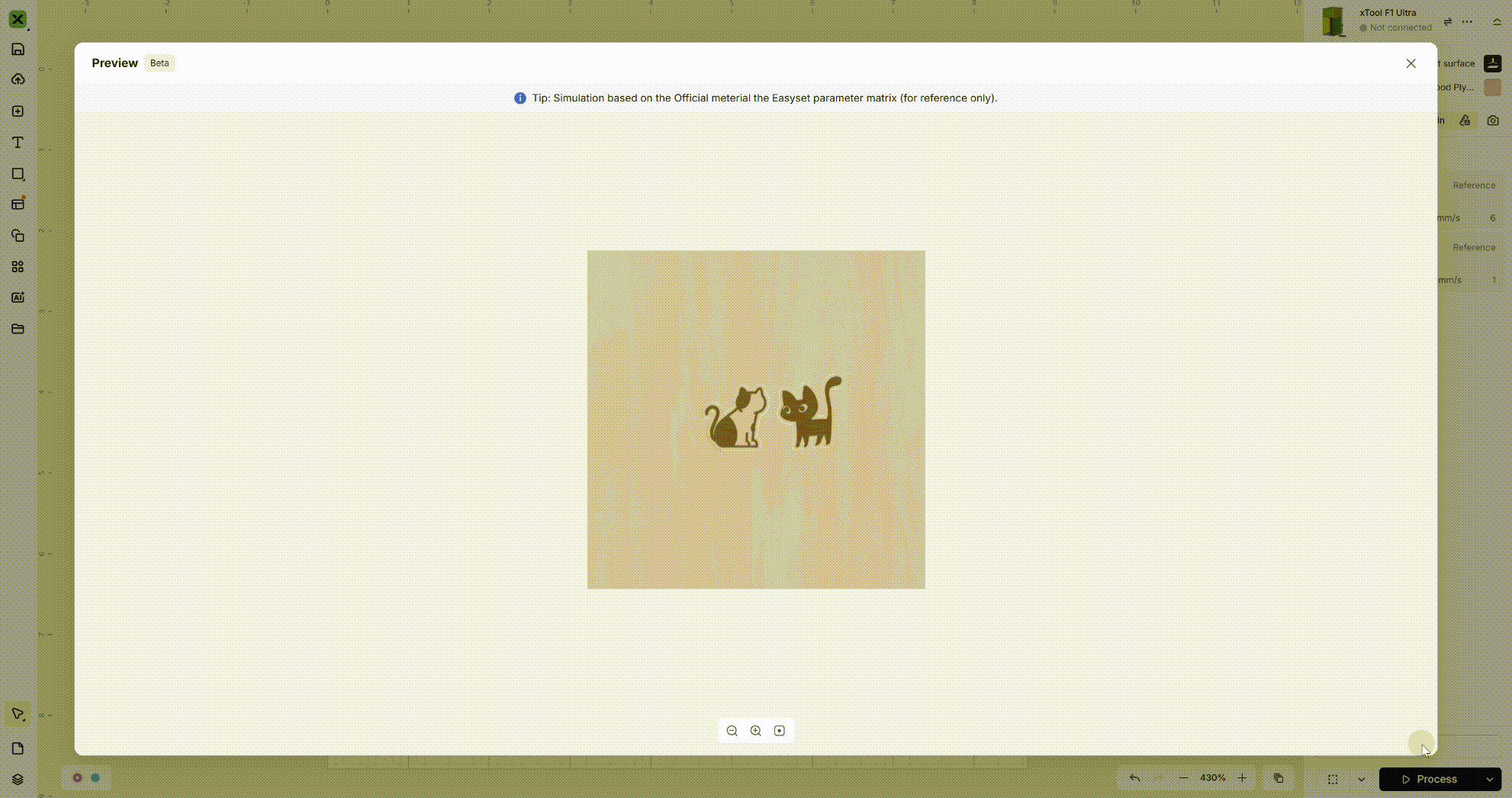Select the Rectangle shape tool
The height and width of the screenshot is (798, 1512).
18,174
